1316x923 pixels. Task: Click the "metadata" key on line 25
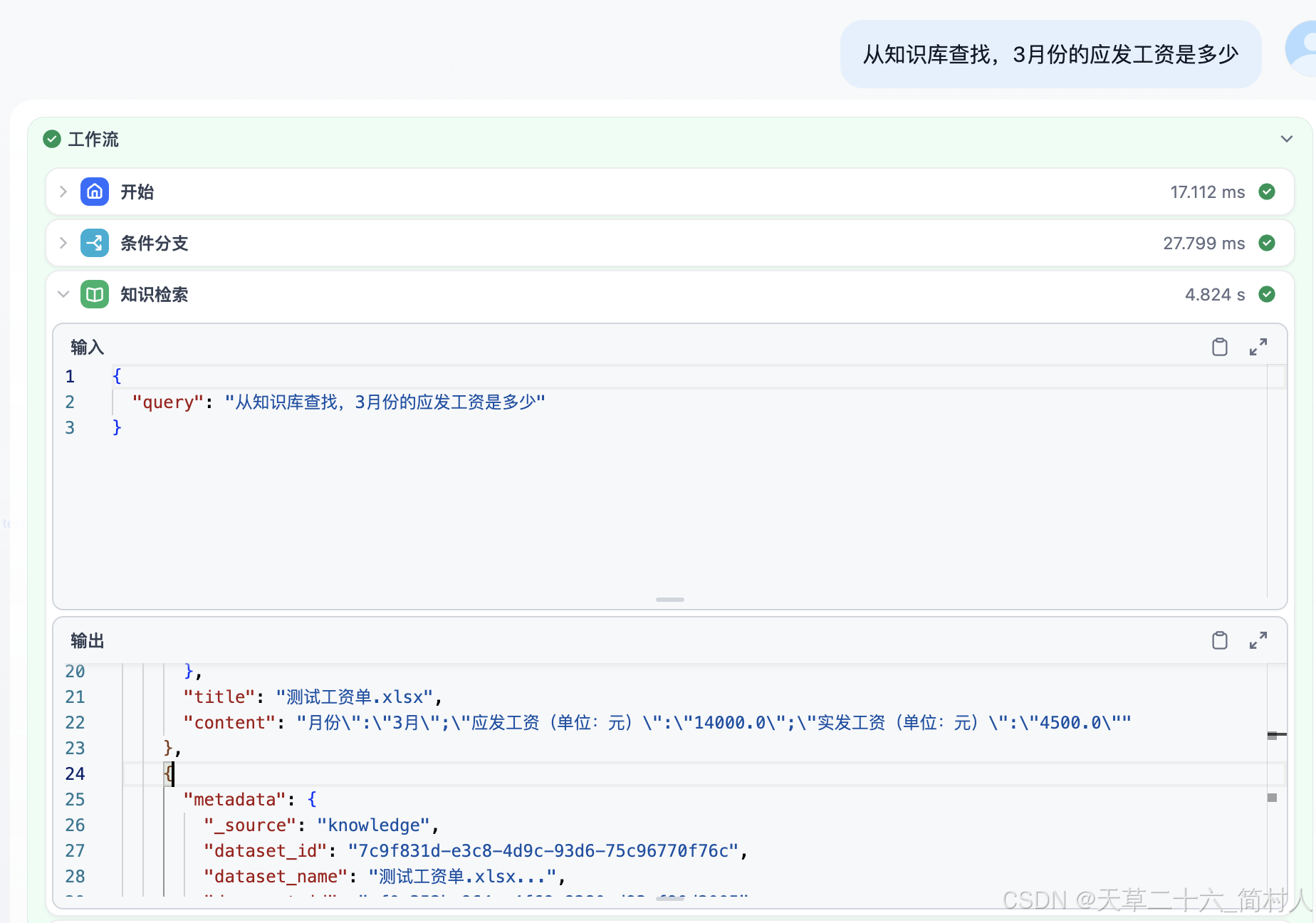(235, 799)
